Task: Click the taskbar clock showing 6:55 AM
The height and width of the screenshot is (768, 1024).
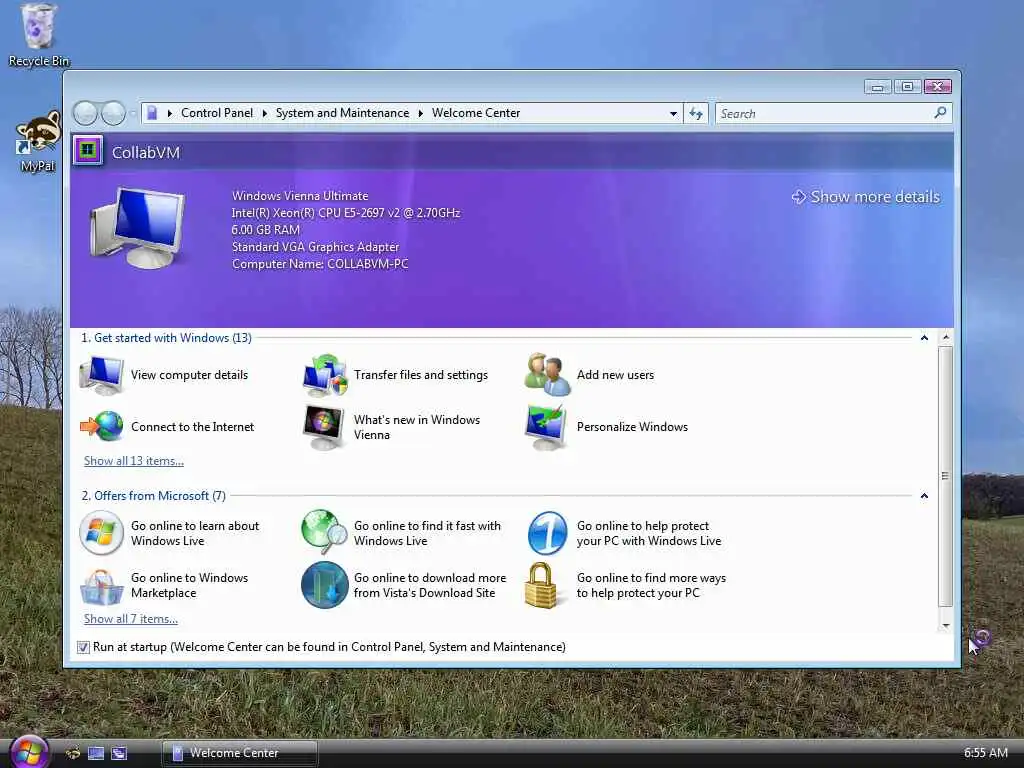Action: [x=985, y=753]
